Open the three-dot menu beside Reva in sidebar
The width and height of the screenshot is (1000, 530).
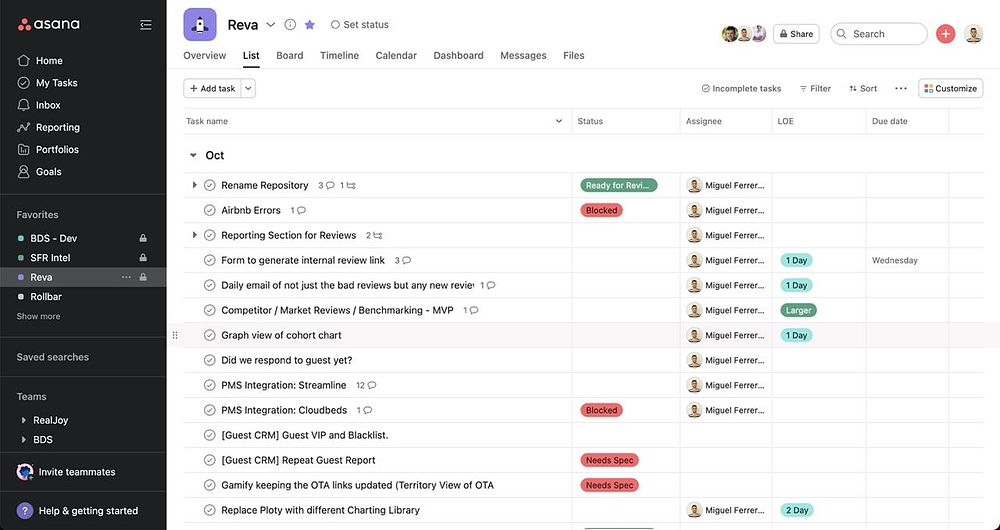click(x=126, y=277)
